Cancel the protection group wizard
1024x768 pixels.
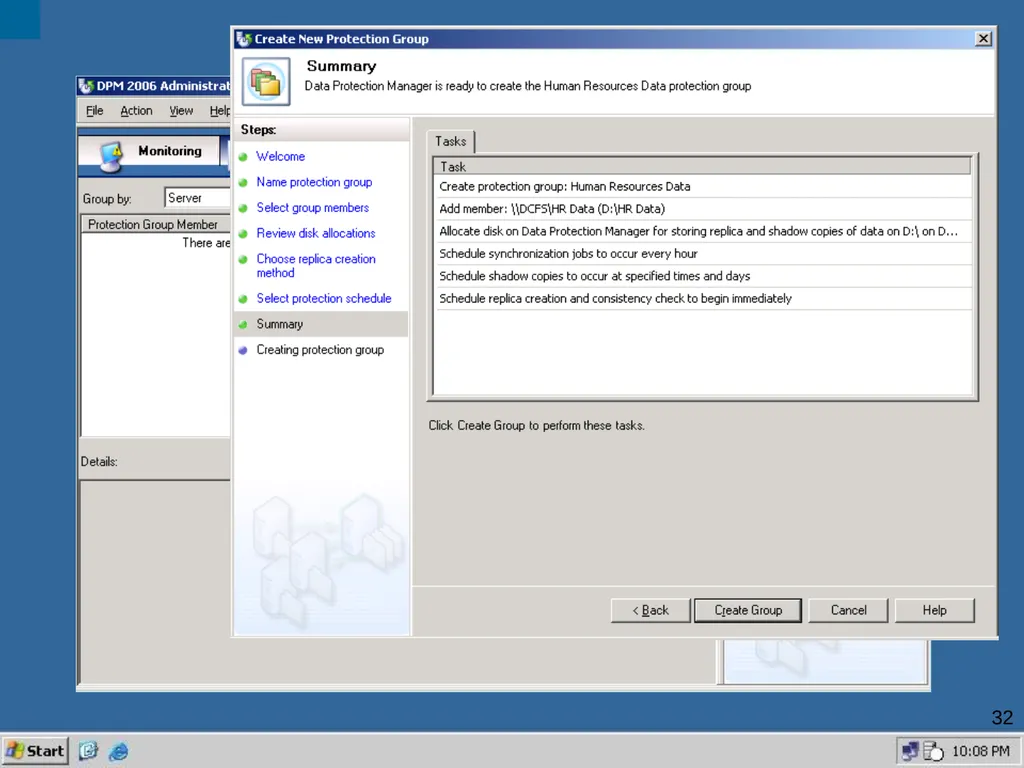[x=848, y=611]
